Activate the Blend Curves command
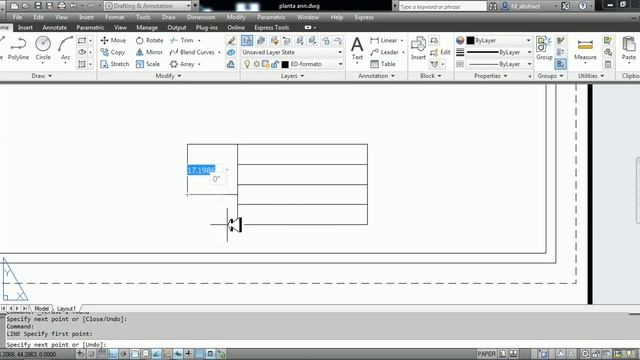Image resolution: width=640 pixels, height=360 pixels. pyautogui.click(x=192, y=52)
